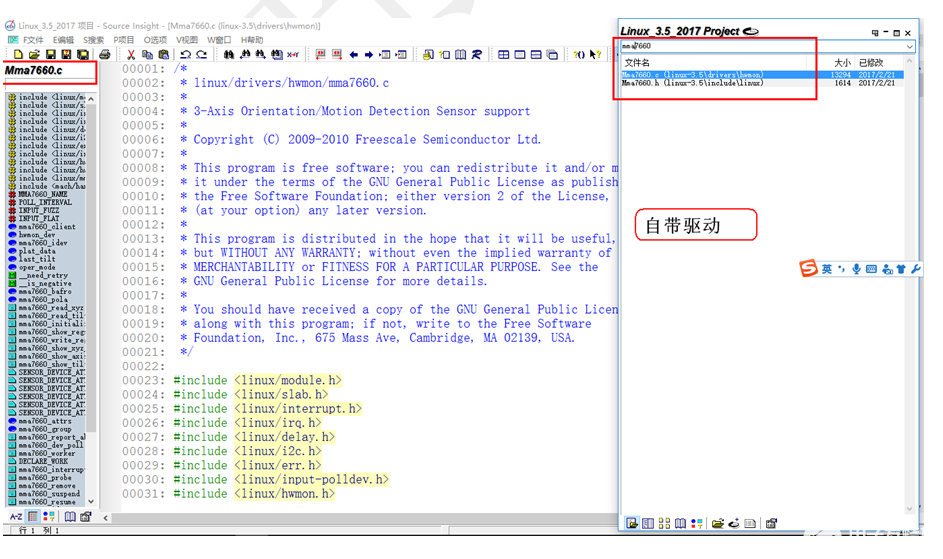Click the microphone icon on Sogou toolbar
This screenshot has height=559, width=943.
pyautogui.click(x=856, y=269)
